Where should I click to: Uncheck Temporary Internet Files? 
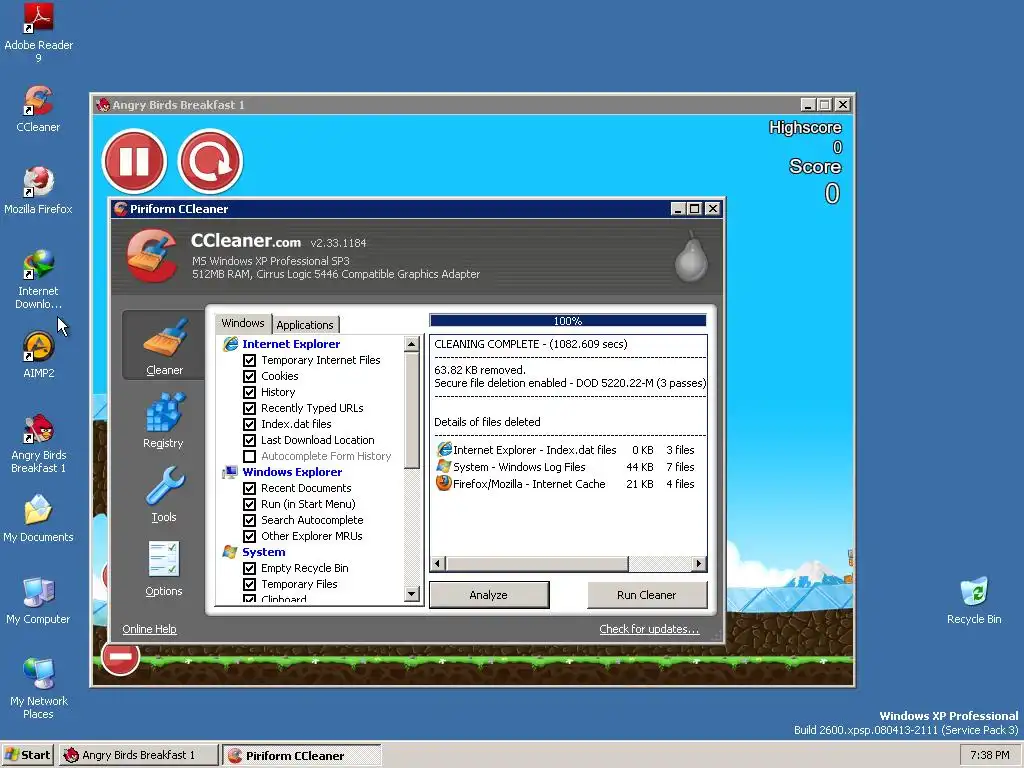(x=249, y=360)
